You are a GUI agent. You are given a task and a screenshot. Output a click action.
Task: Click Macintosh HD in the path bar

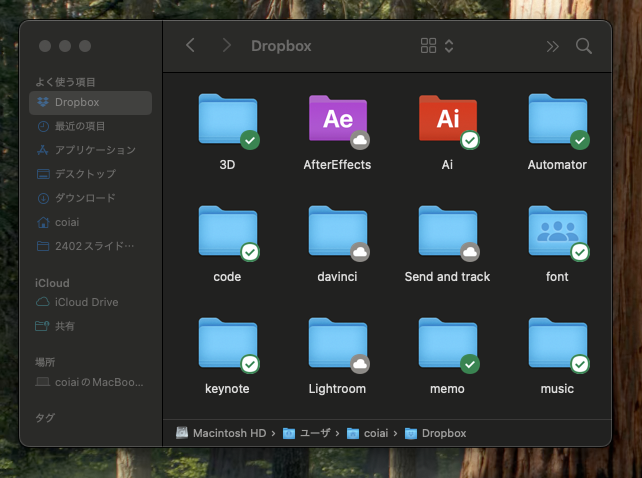click(221, 433)
